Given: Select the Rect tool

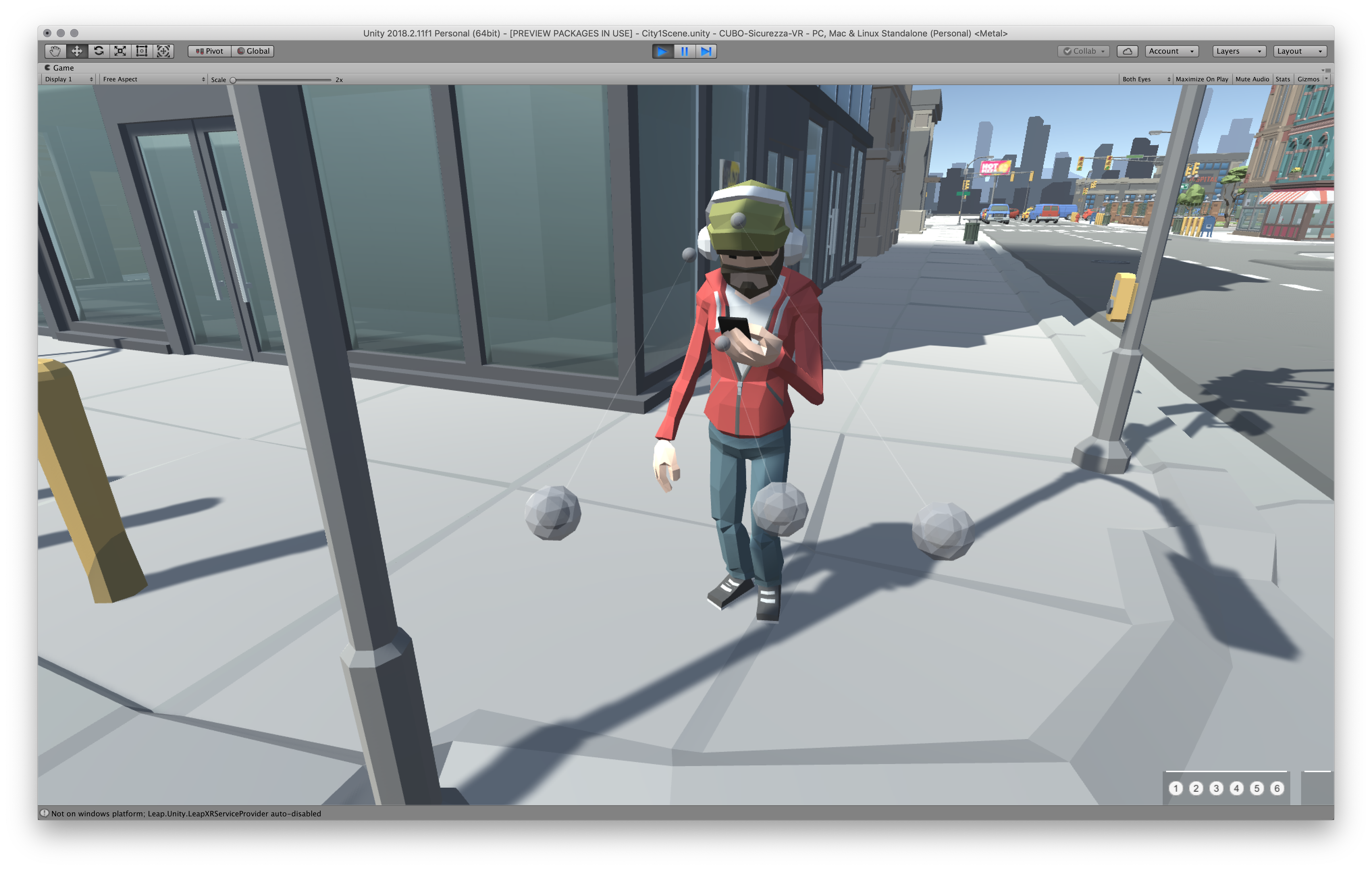Looking at the screenshot, I should coord(142,51).
